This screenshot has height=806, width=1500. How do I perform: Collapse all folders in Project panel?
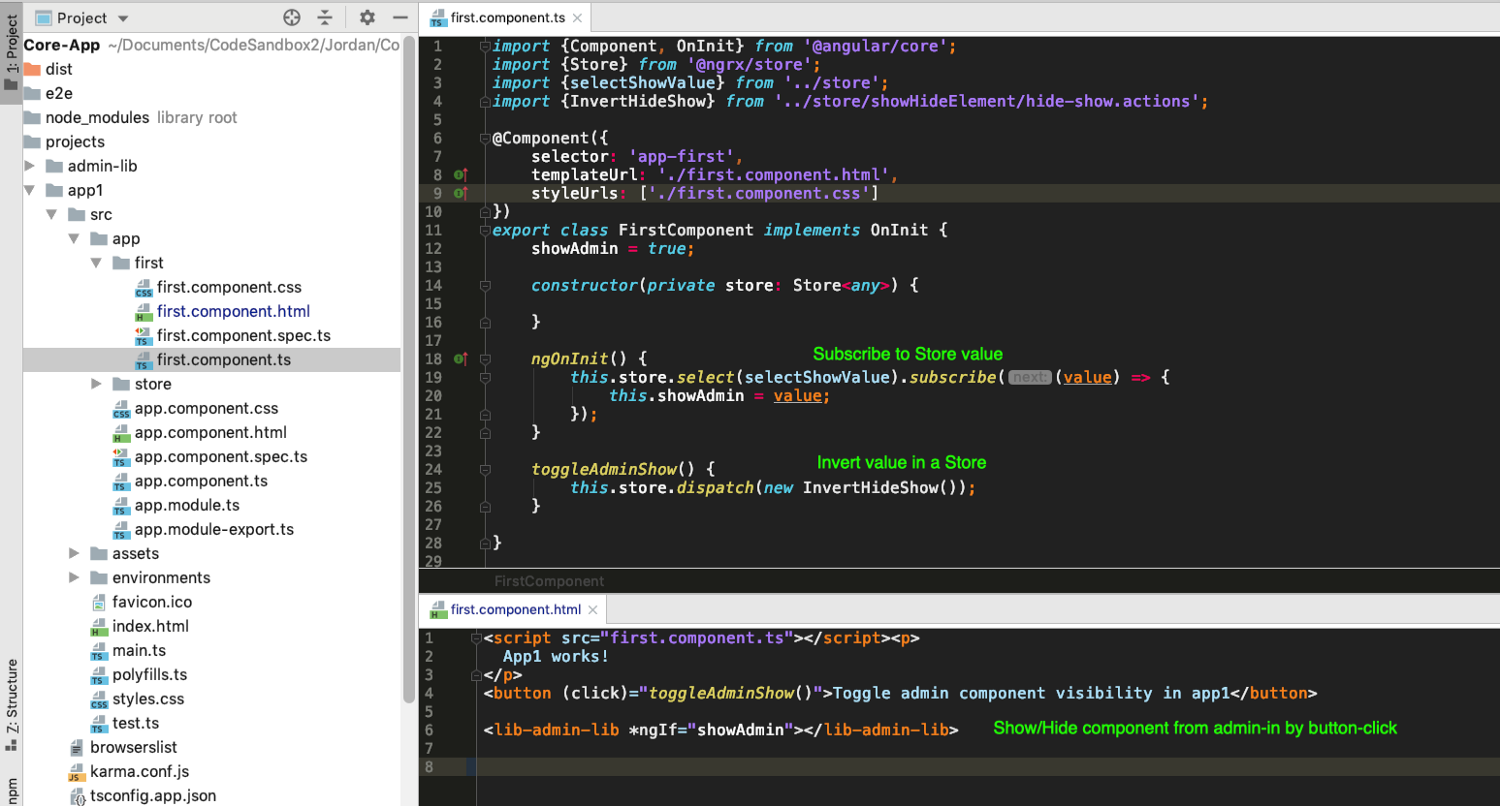pos(323,17)
